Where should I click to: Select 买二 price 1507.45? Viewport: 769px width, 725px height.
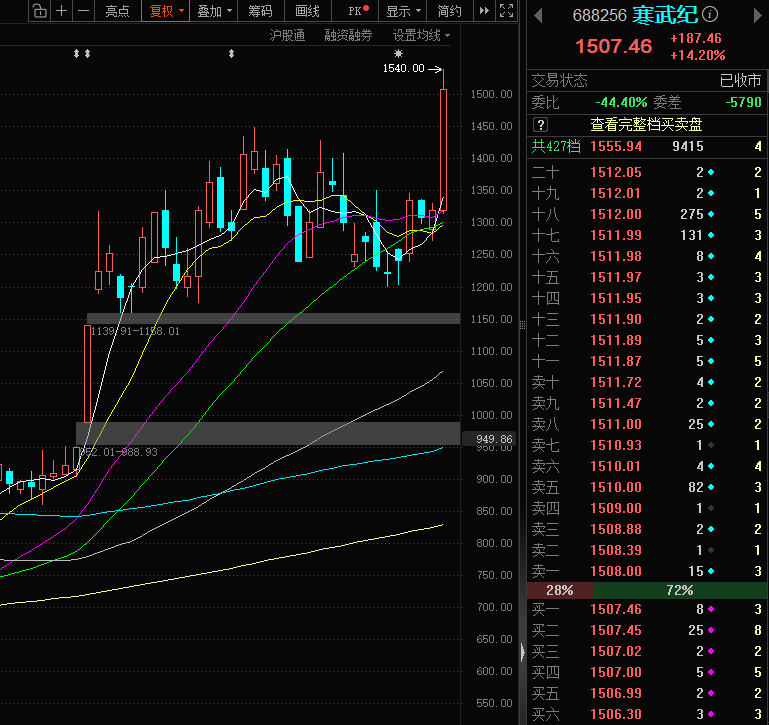[x=615, y=630]
